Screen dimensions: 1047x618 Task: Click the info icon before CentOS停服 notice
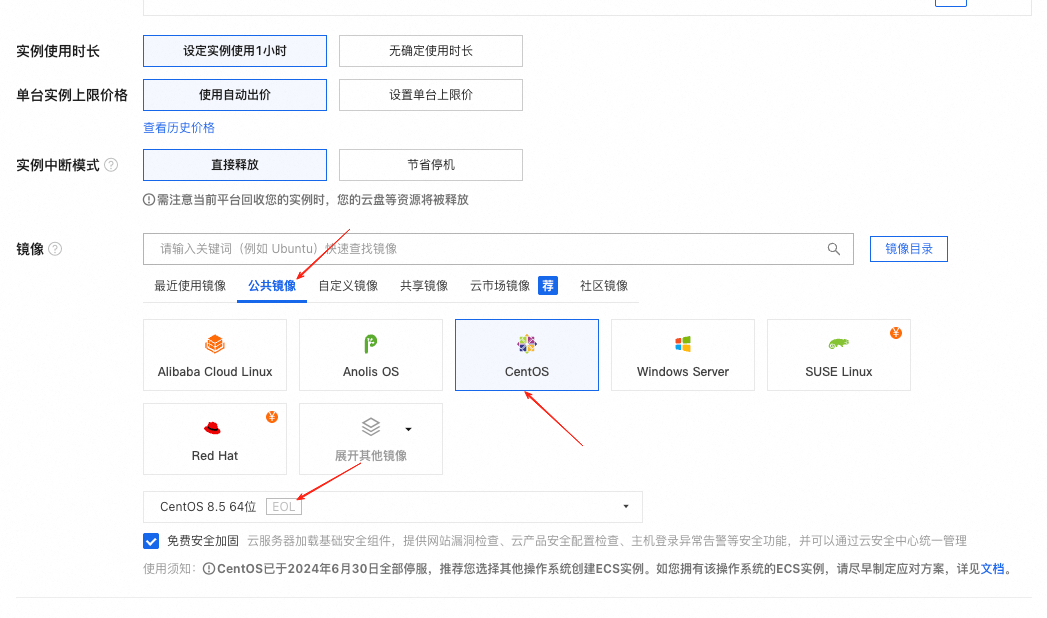pyautogui.click(x=209, y=569)
